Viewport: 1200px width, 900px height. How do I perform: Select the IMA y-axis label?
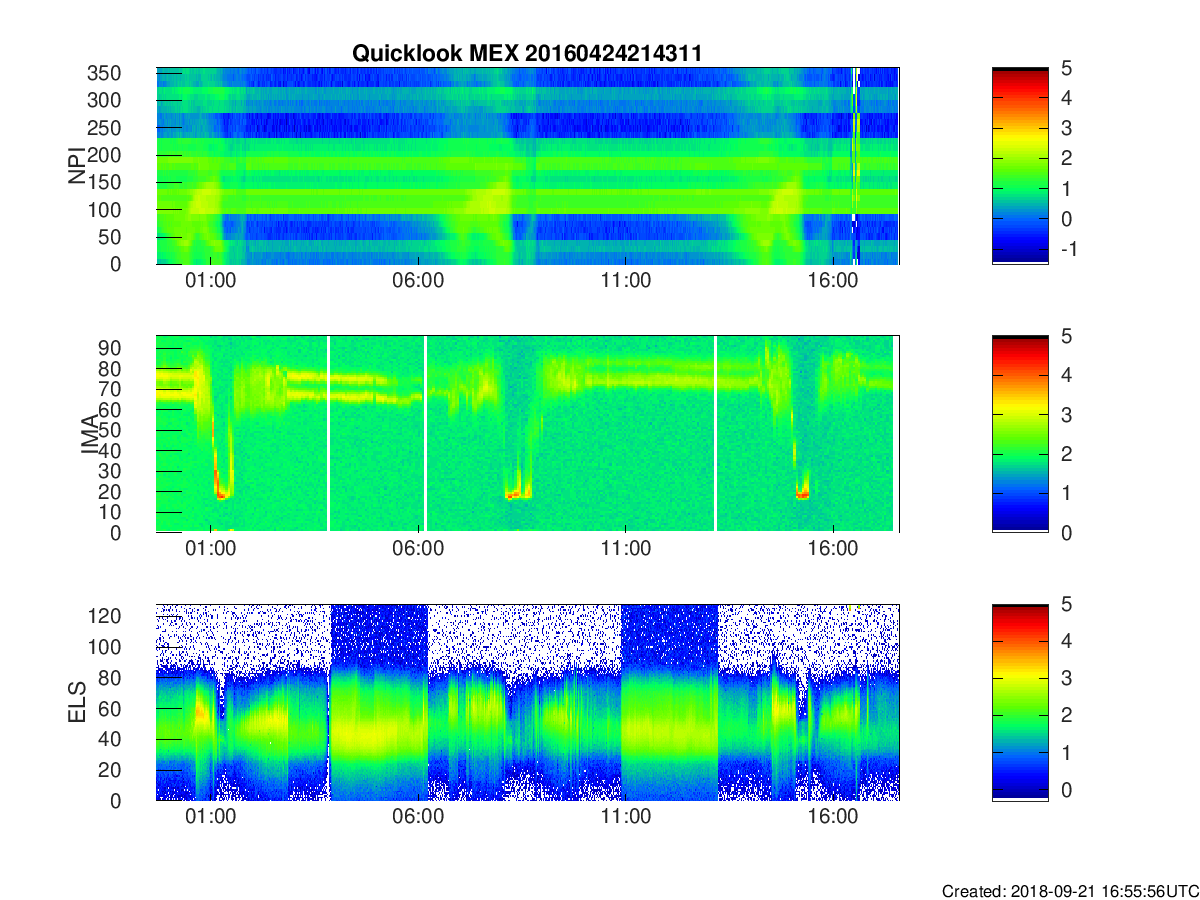tap(90, 434)
